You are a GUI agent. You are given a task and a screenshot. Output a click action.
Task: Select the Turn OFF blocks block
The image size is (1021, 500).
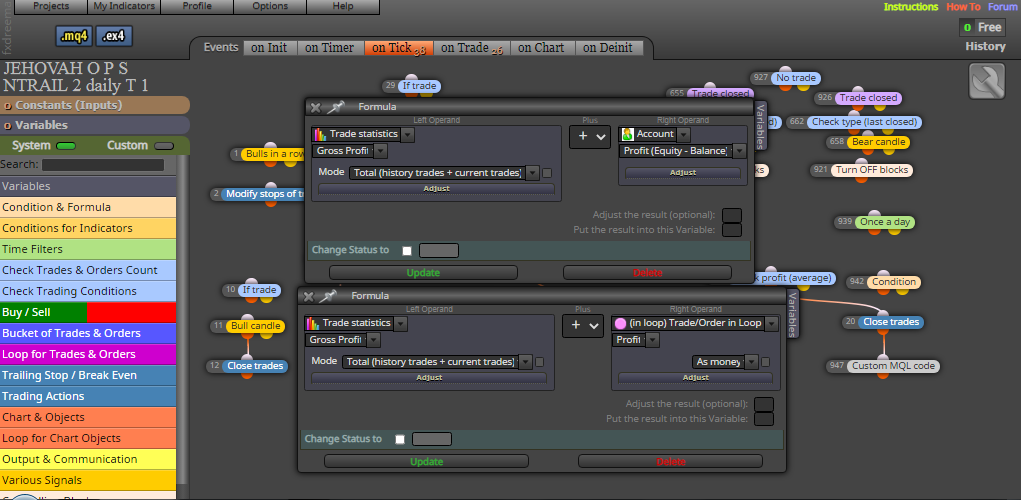point(872,170)
